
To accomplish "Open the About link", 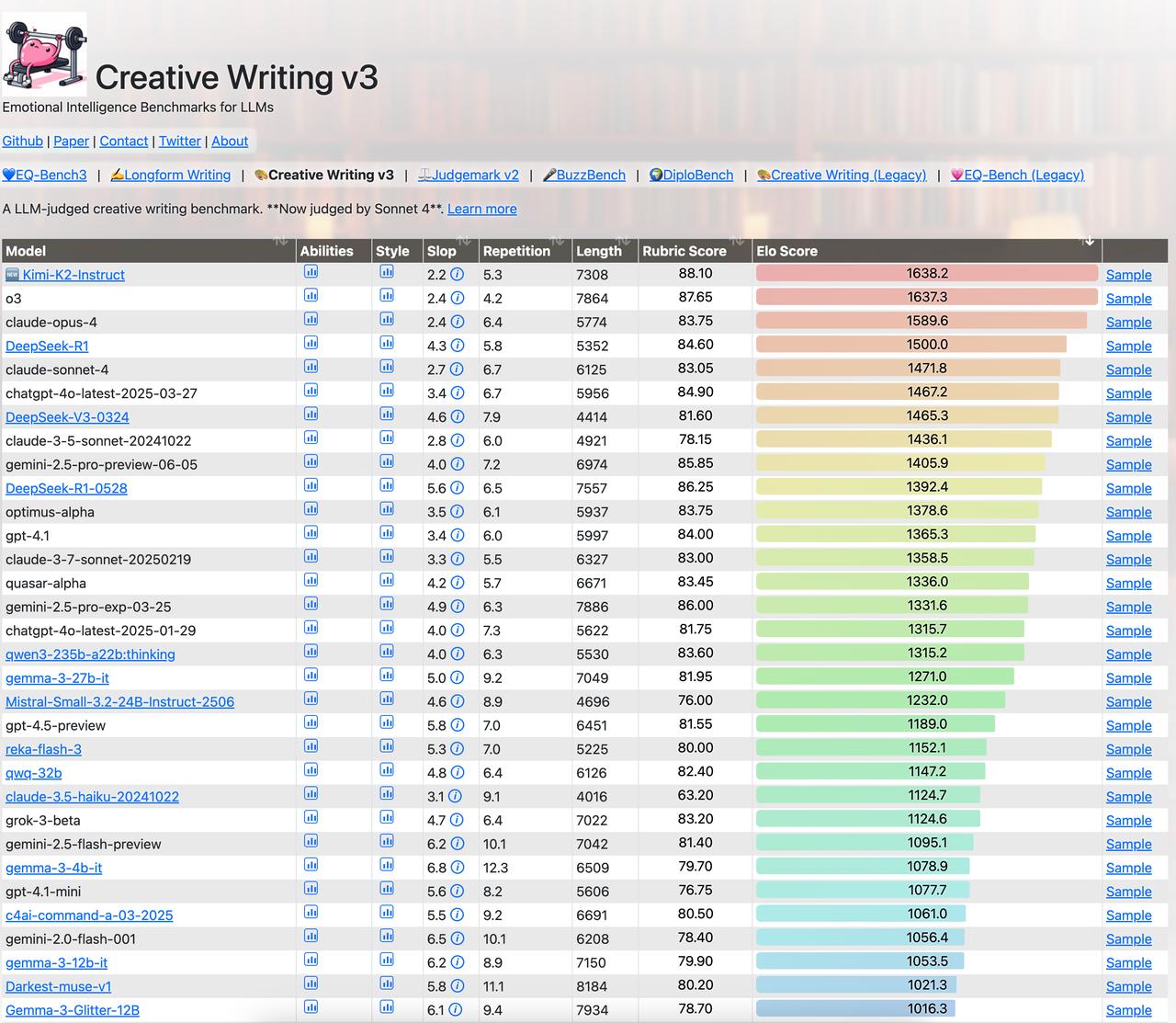I will point(230,141).
